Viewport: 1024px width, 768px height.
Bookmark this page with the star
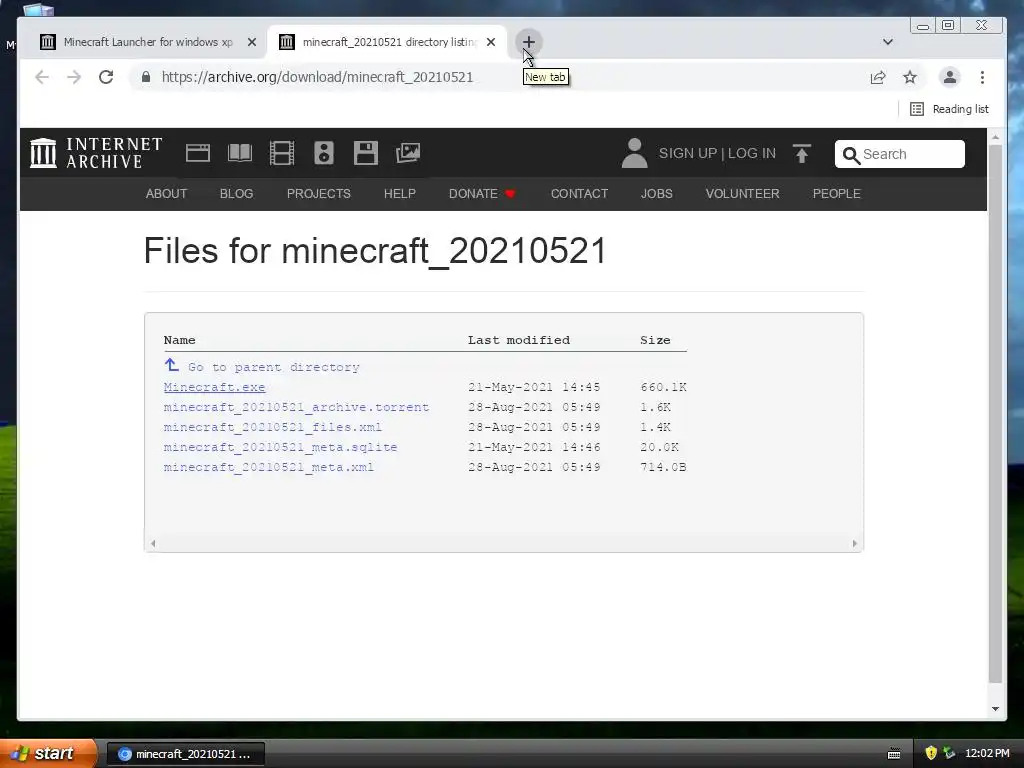(910, 77)
